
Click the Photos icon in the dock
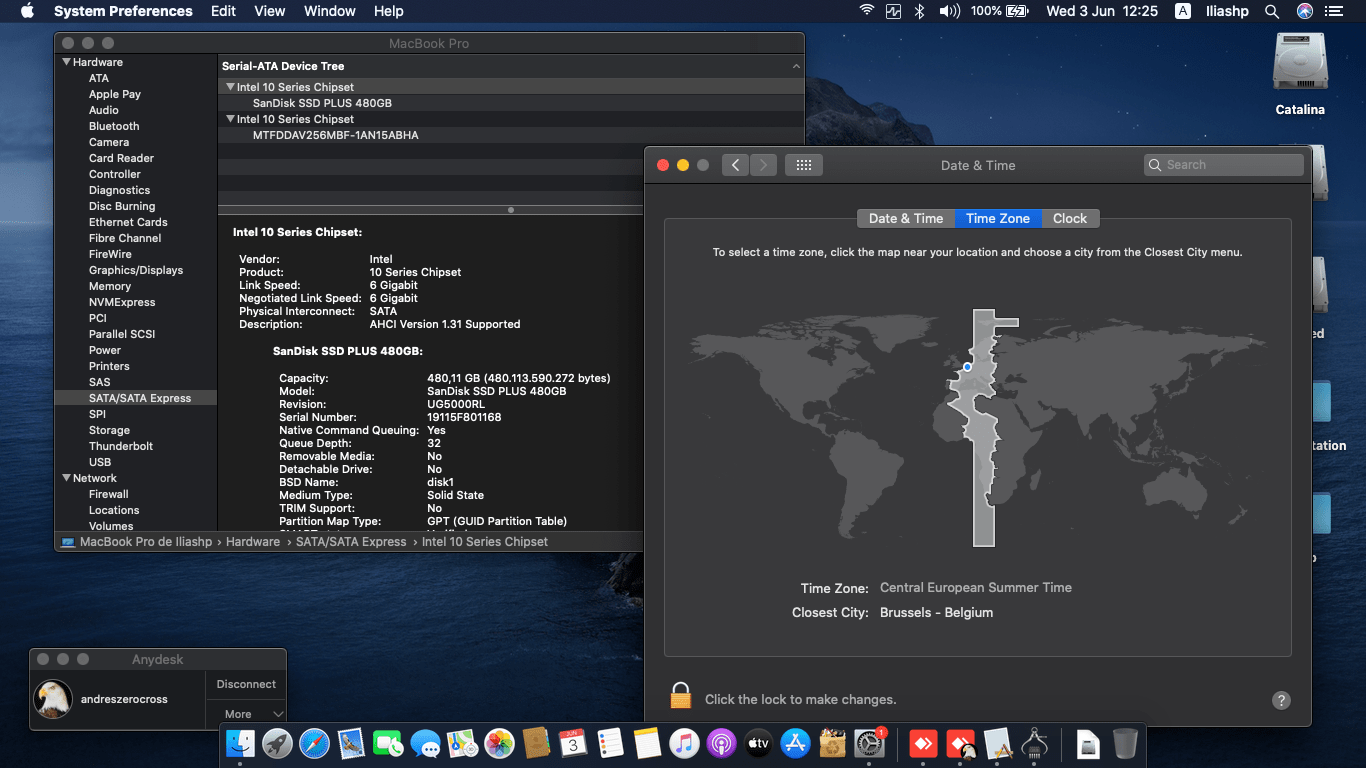499,743
